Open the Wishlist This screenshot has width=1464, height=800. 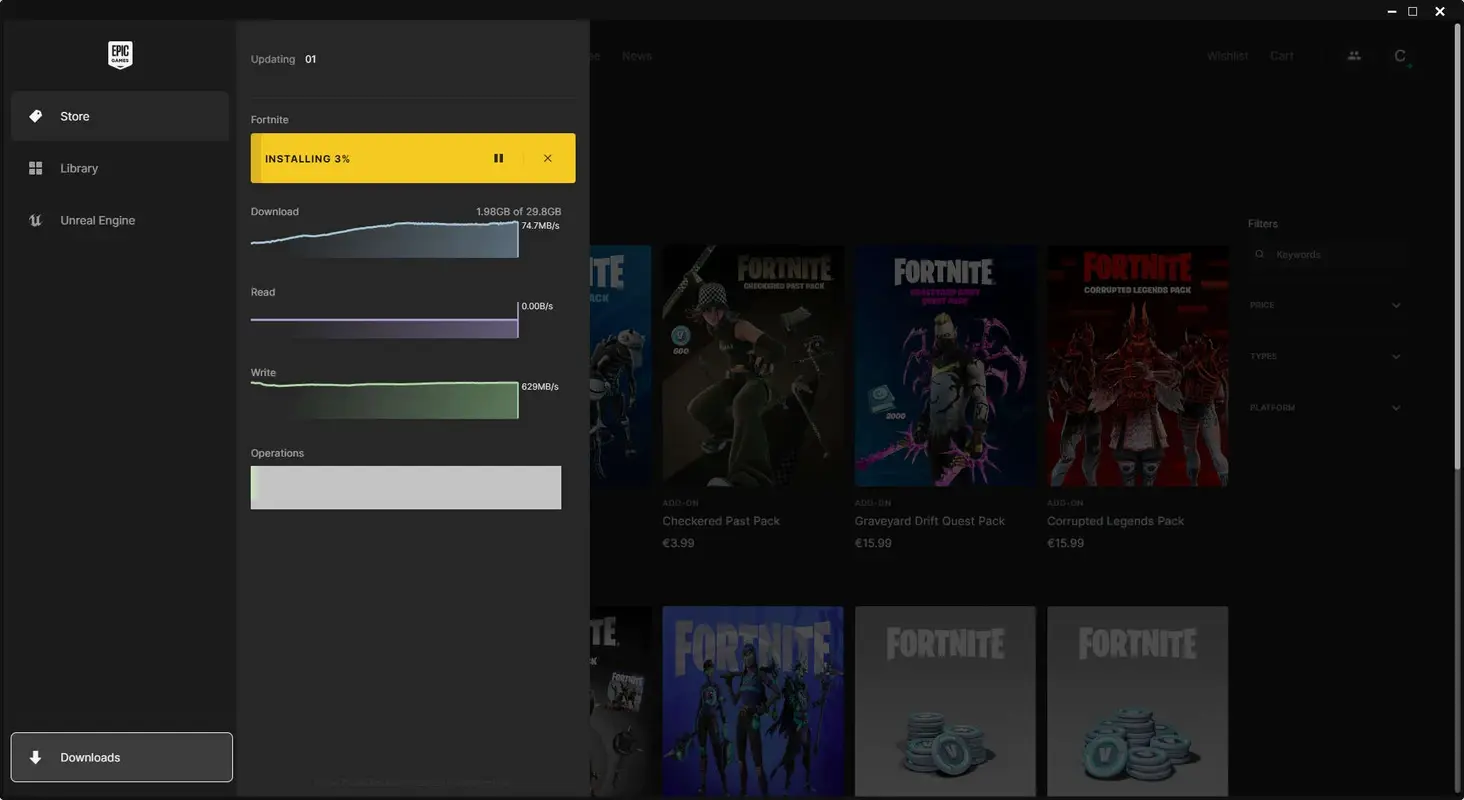pos(1227,56)
